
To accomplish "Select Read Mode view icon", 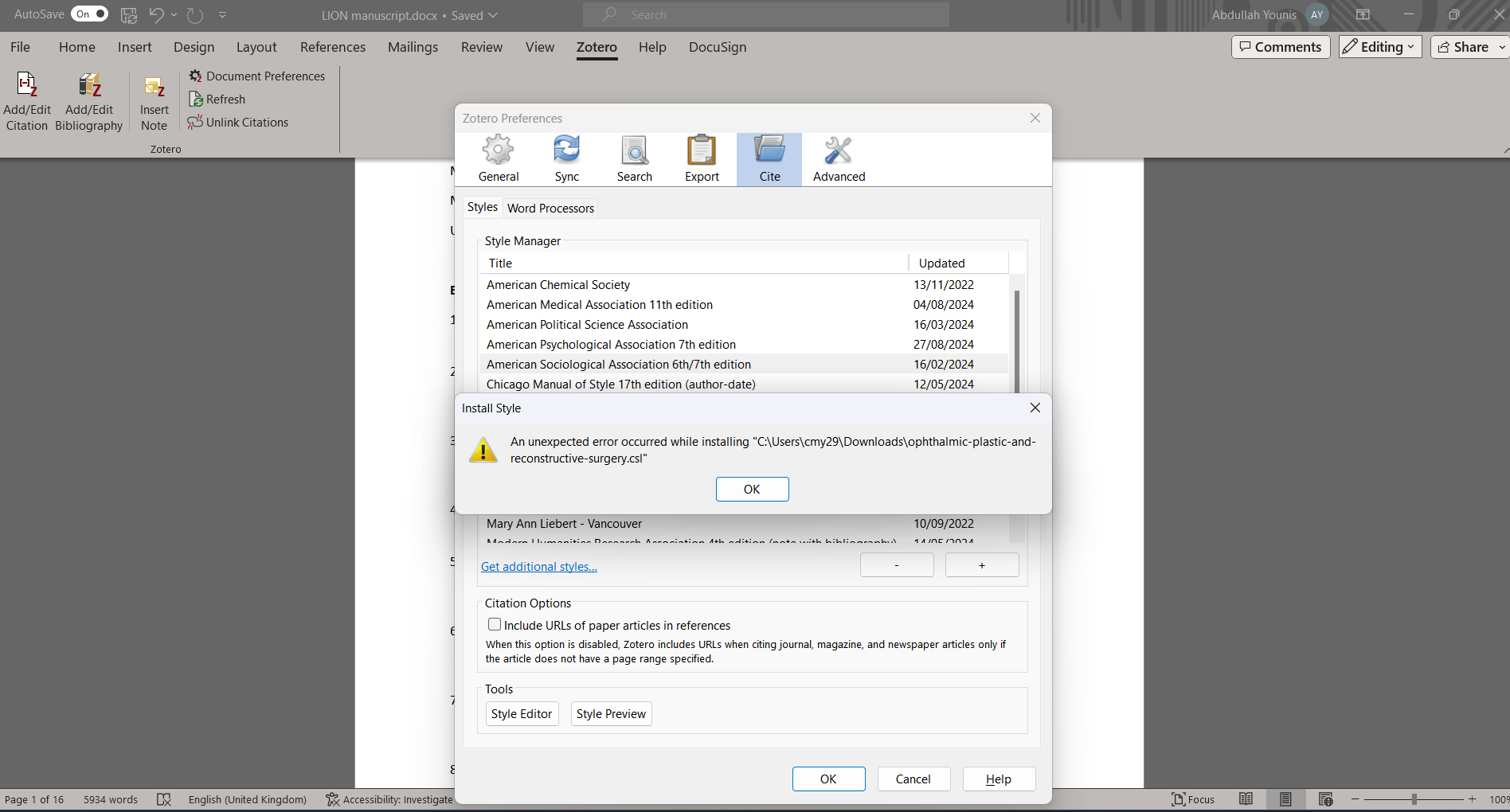I will [x=1246, y=799].
